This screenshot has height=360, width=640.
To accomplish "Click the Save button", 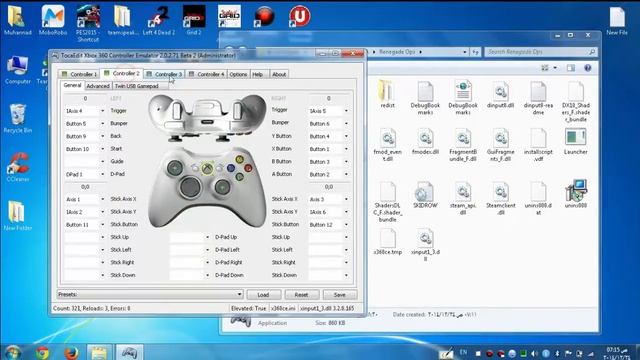I will 340,295.
